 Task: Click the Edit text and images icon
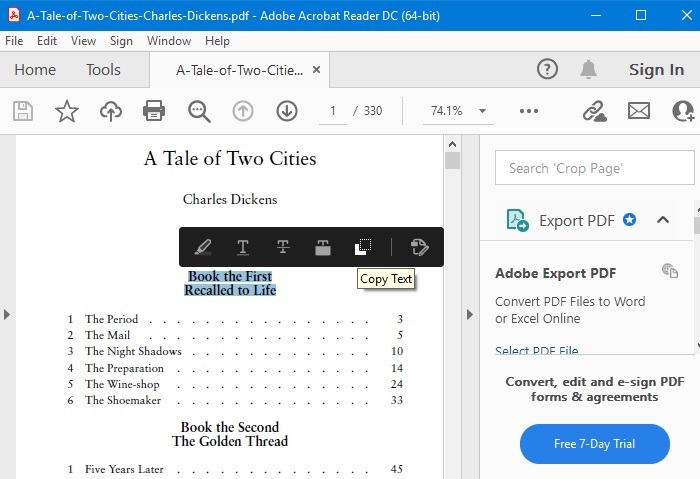pyautogui.click(x=420, y=247)
